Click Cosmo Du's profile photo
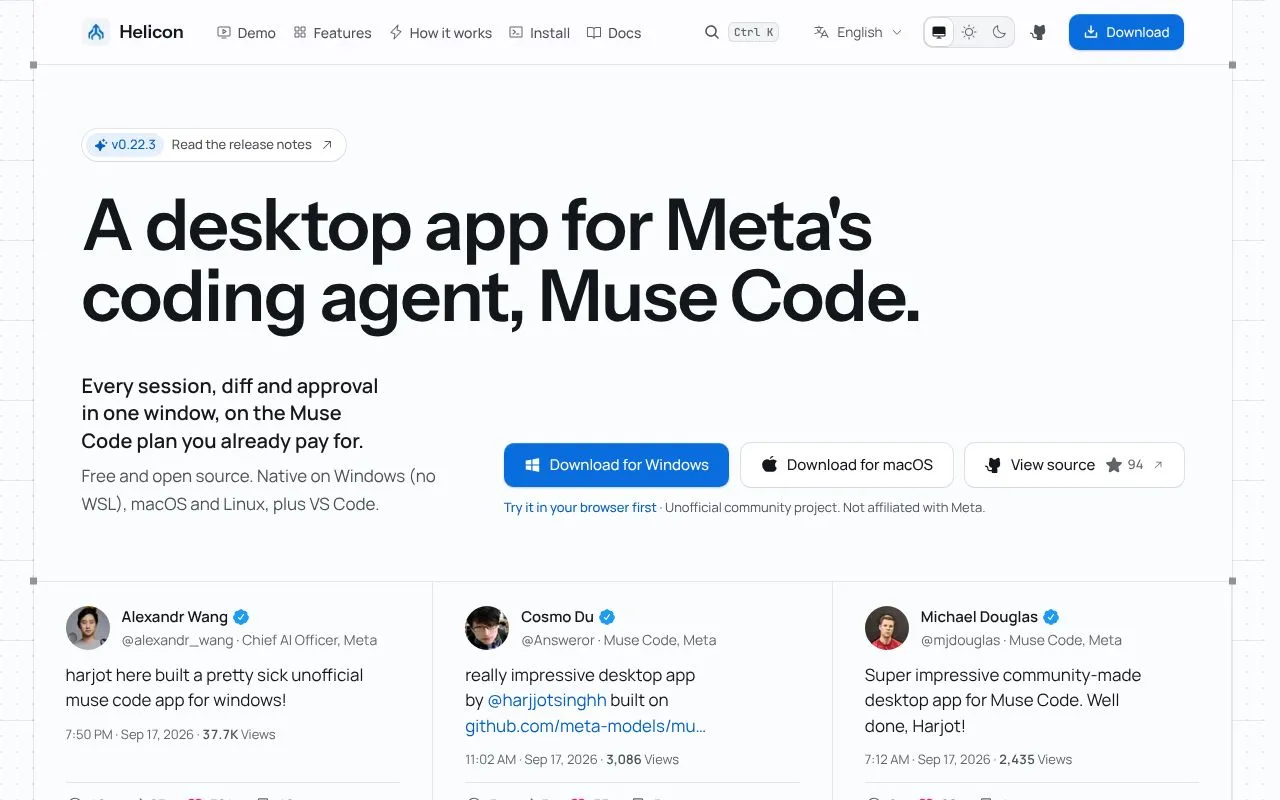 [x=487, y=628]
